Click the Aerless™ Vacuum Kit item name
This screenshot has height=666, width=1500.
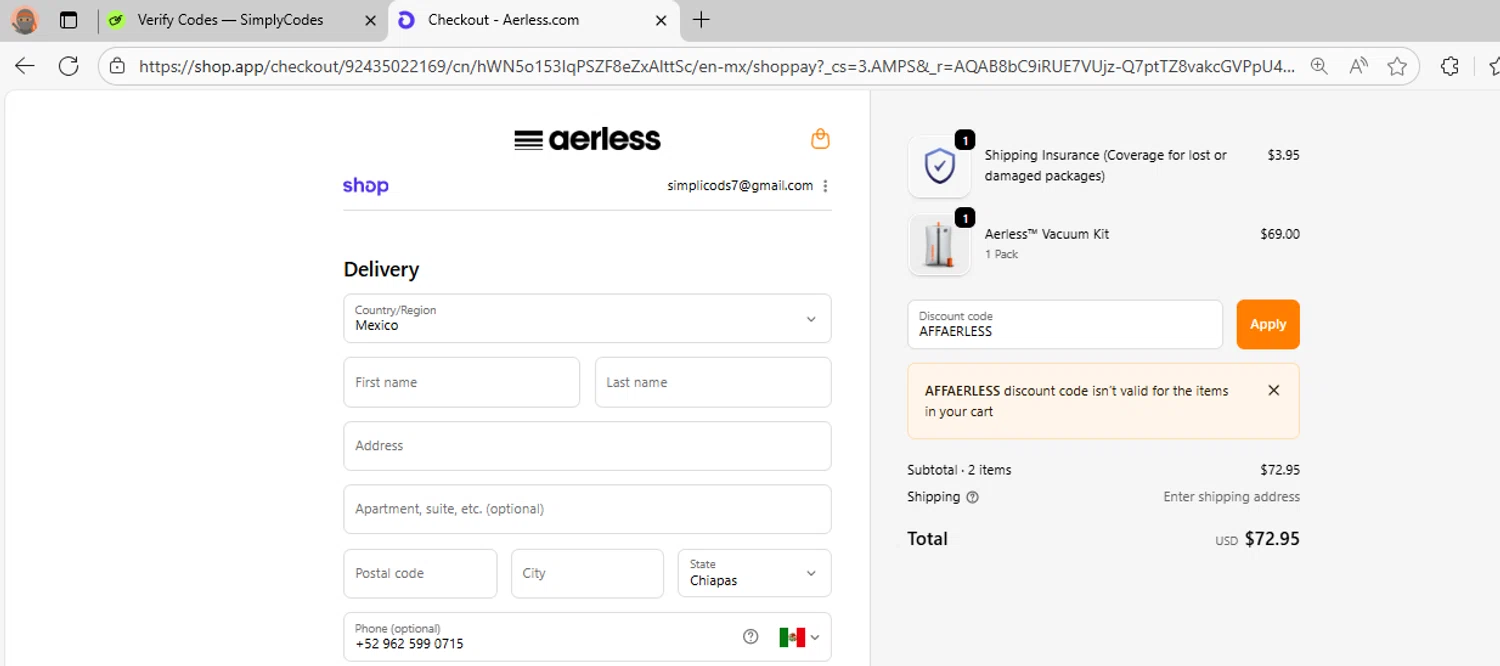click(1047, 234)
